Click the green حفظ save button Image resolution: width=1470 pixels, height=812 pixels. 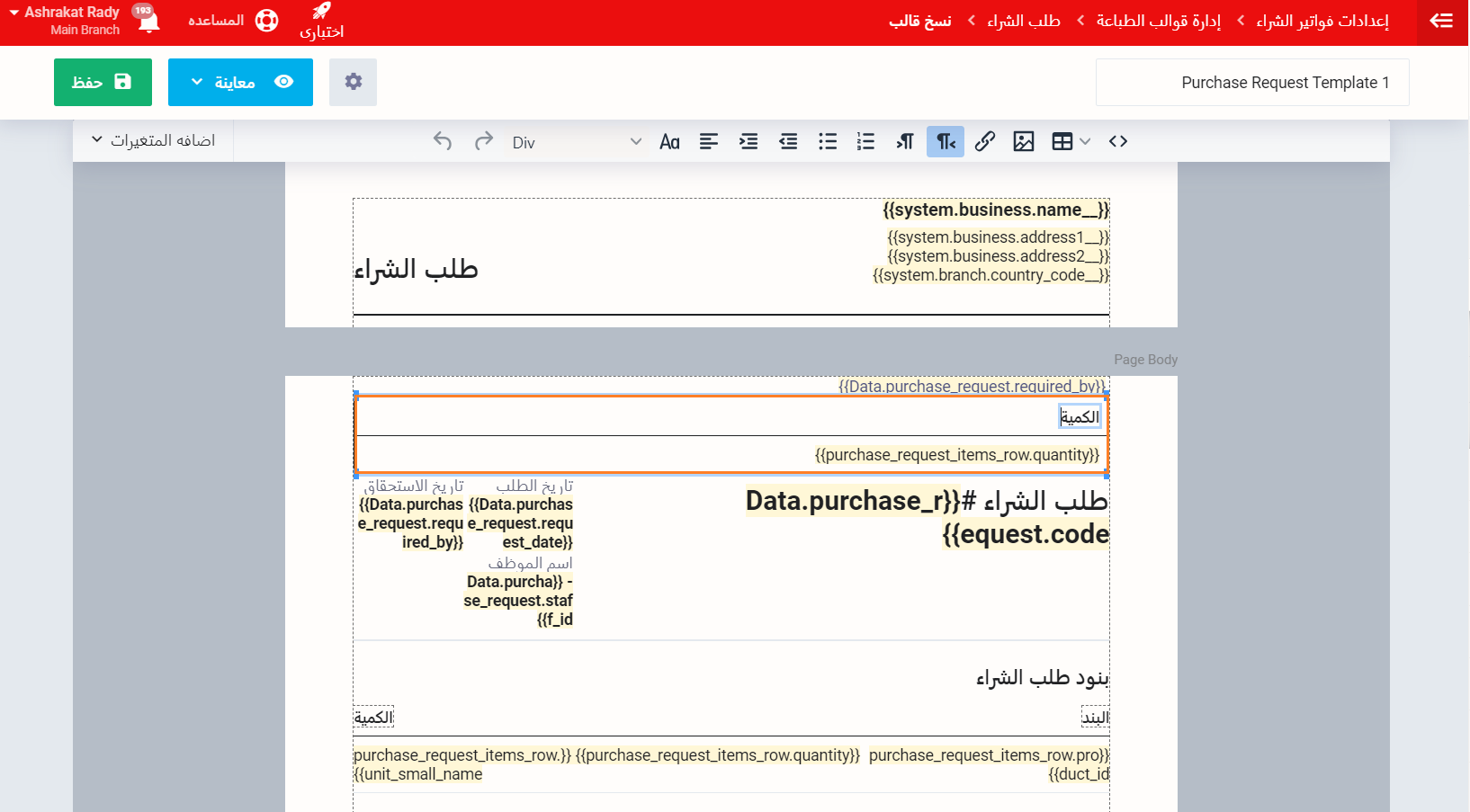[x=103, y=82]
